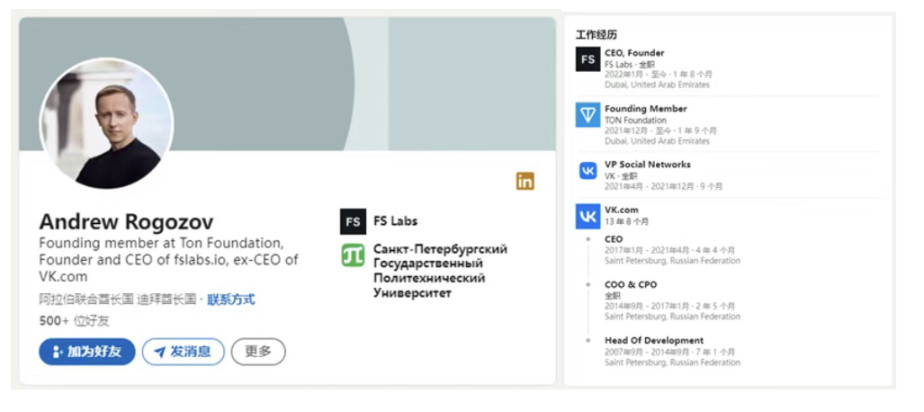Select the CEO, Founder experience entry

634,53
